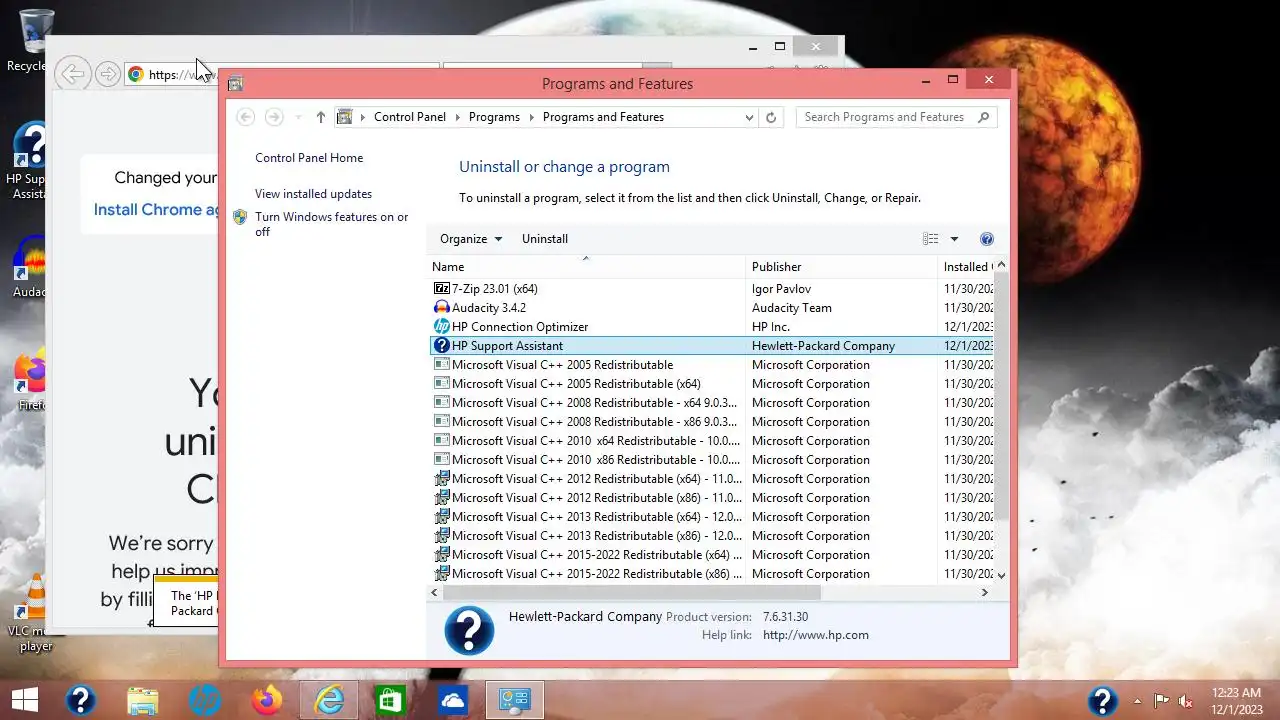Sort list by Name column header
This screenshot has height=720, width=1280.
(586, 267)
